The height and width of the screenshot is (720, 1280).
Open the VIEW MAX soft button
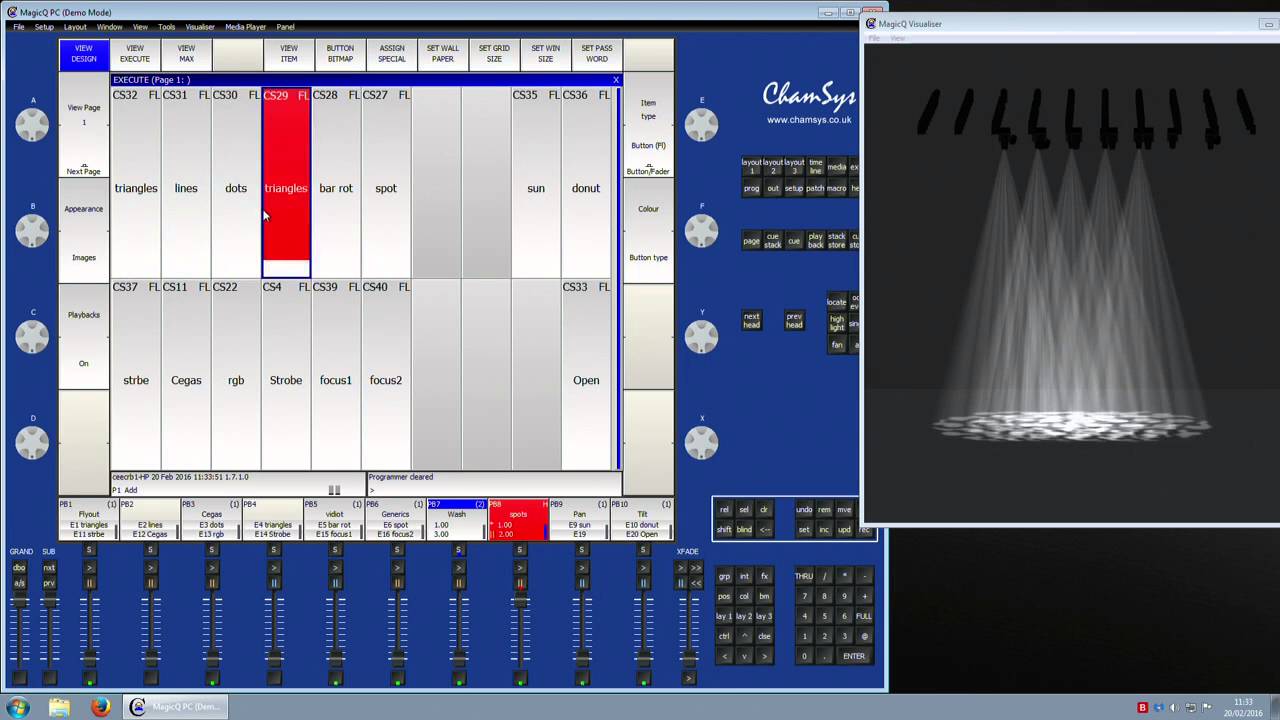click(x=186, y=54)
